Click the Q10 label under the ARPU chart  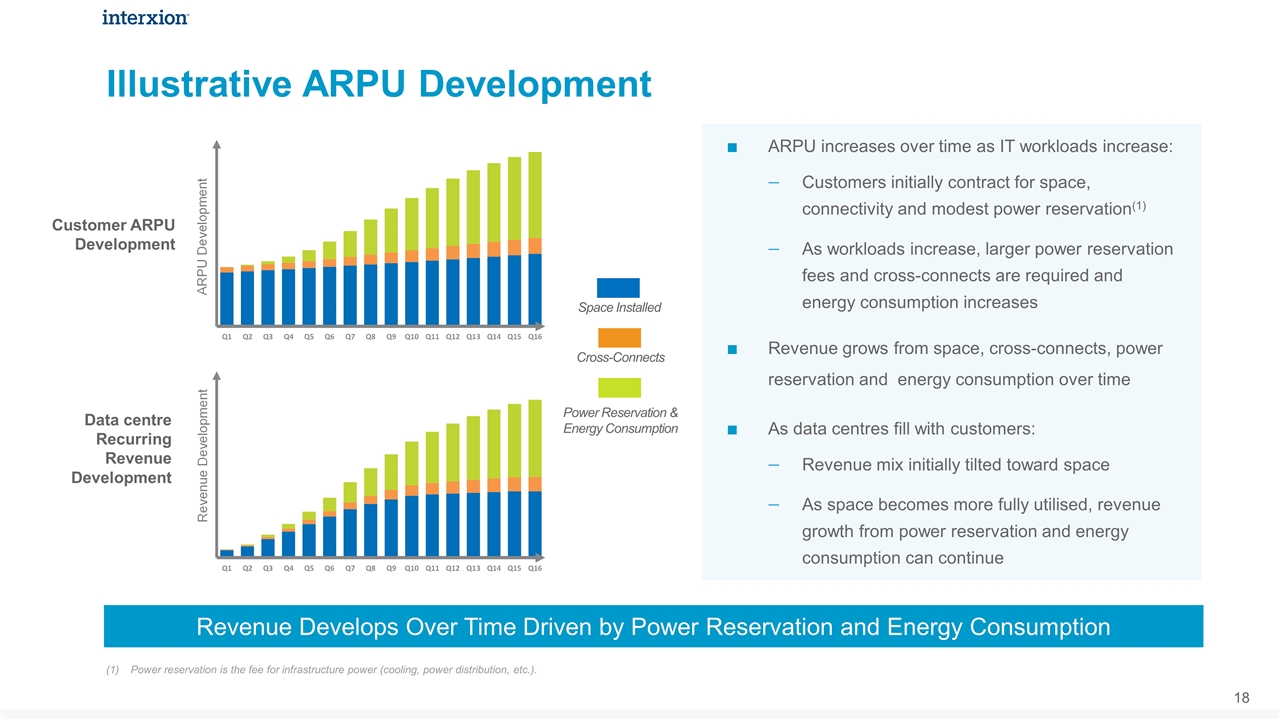[x=412, y=337]
